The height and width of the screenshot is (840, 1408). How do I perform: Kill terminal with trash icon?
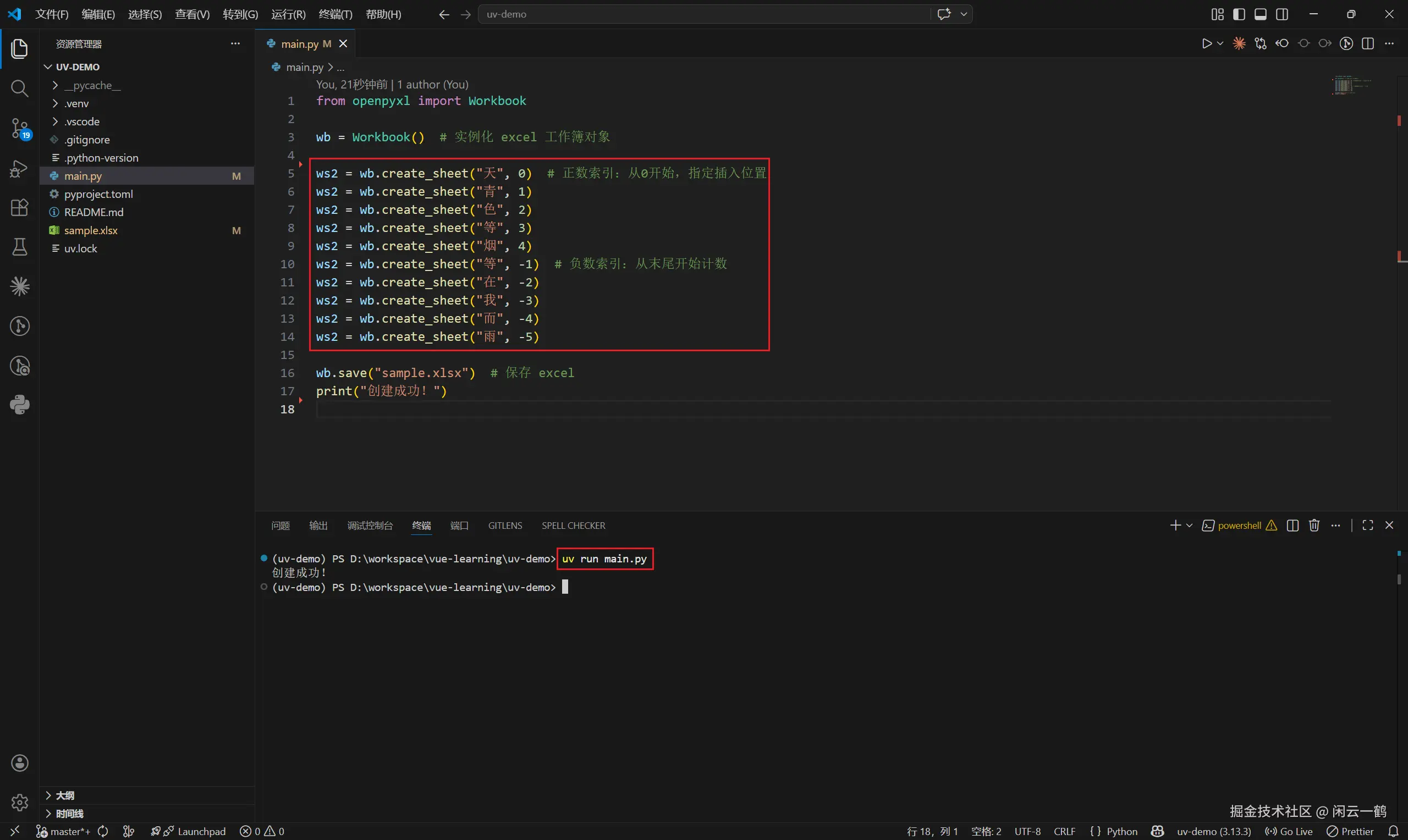[x=1314, y=526]
